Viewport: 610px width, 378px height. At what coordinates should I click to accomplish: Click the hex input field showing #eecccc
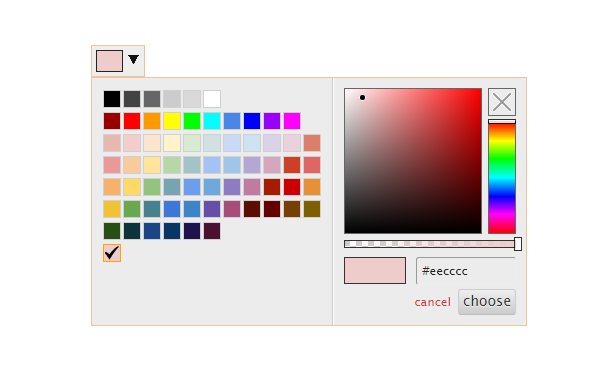pos(466,271)
